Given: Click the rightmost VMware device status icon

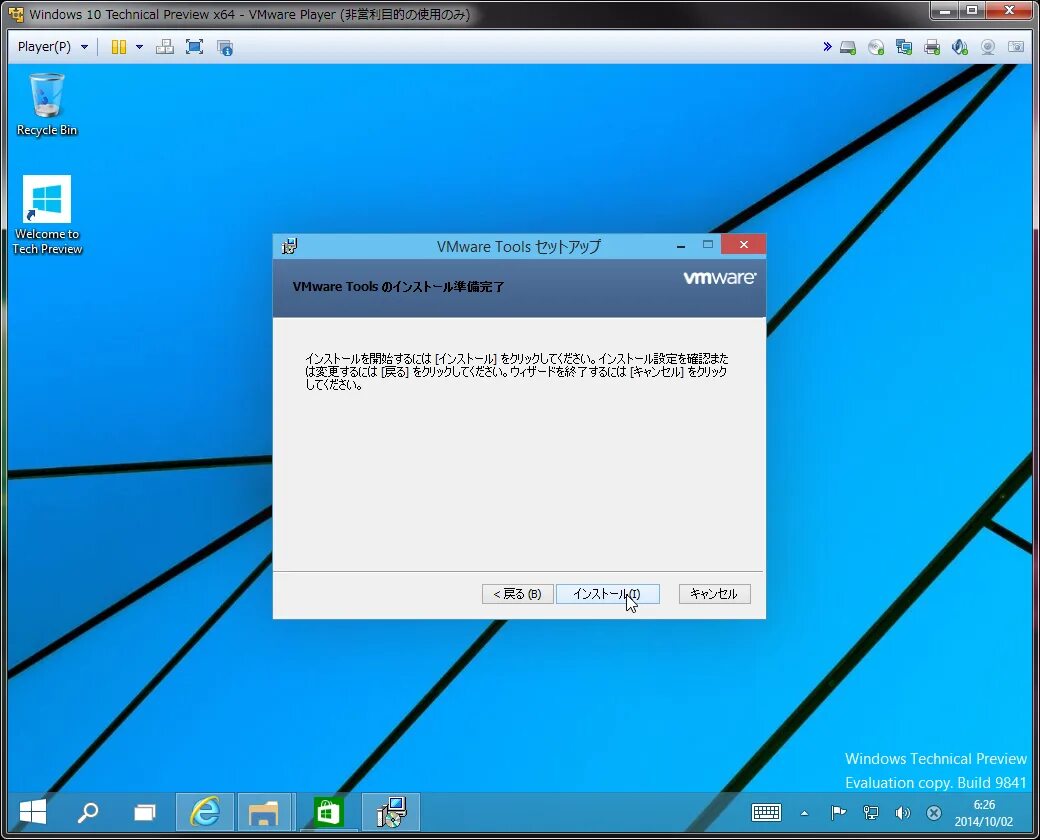Looking at the screenshot, I should (1015, 47).
